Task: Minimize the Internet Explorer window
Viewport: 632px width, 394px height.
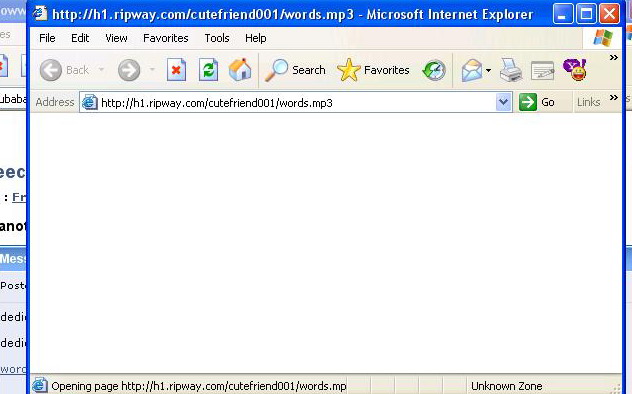Action: [x=563, y=14]
